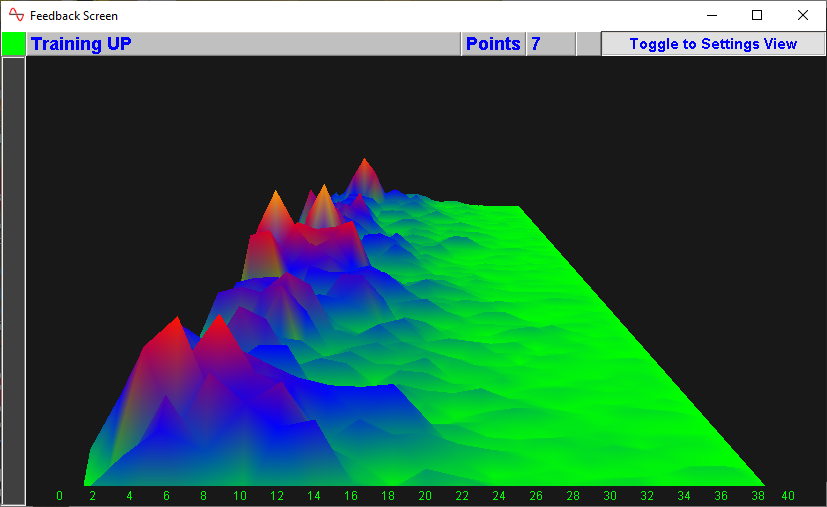The height and width of the screenshot is (507, 827).
Task: Click the Toggle to Settings View button
Action: click(713, 44)
